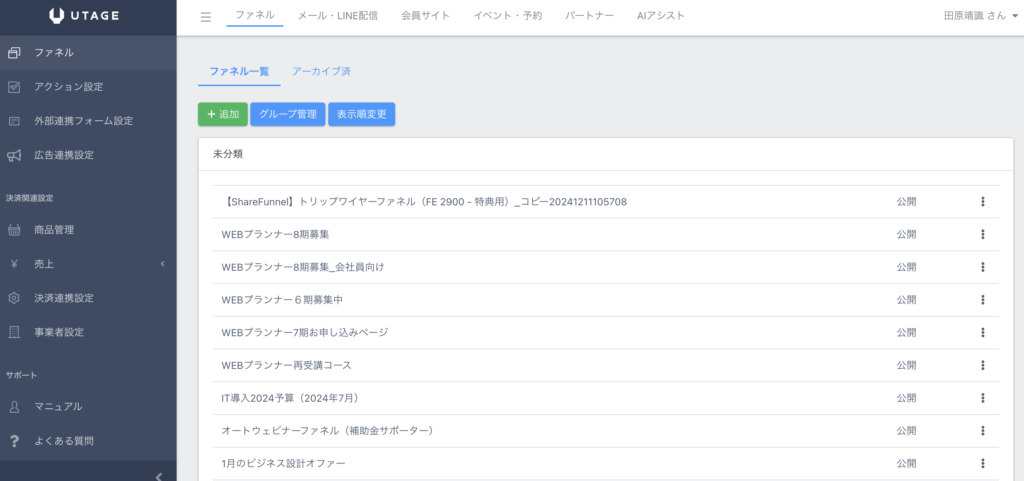Open the WEBプランナー8期募集 funnel
Image resolution: width=1024 pixels, height=481 pixels.
point(275,234)
